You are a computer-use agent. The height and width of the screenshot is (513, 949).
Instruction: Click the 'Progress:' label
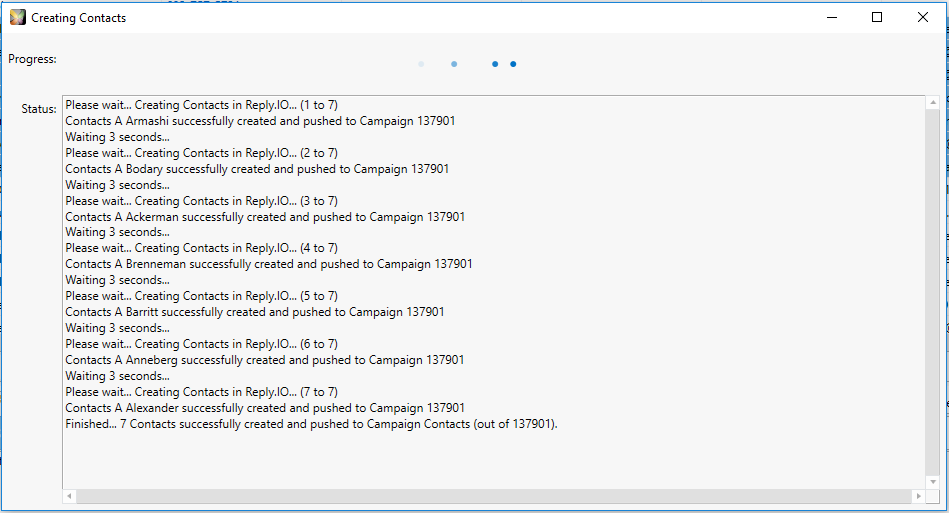(32, 59)
